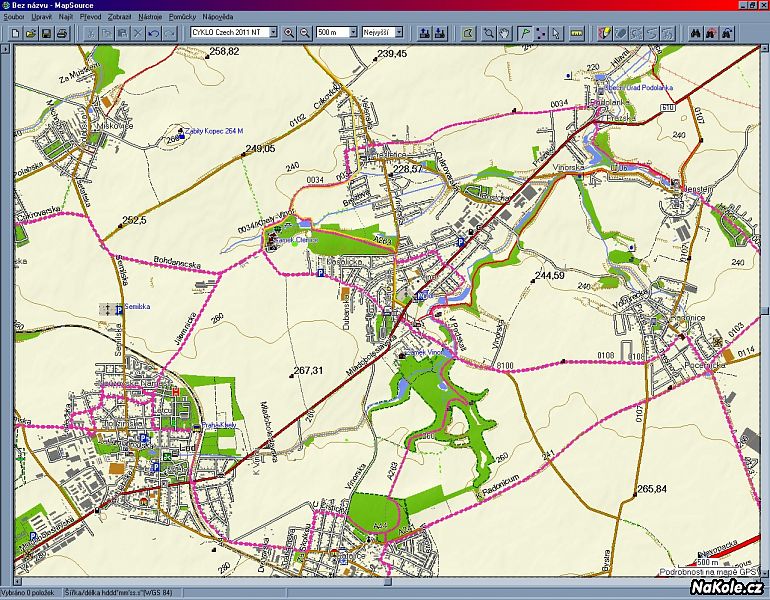Click the Find Nearest Places binoculars icon
The height and width of the screenshot is (600, 770).
coord(712,33)
